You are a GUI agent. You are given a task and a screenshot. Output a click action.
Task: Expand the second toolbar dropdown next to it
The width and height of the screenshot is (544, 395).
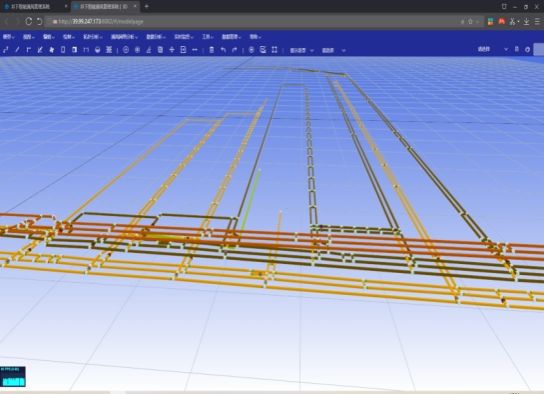[333, 50]
